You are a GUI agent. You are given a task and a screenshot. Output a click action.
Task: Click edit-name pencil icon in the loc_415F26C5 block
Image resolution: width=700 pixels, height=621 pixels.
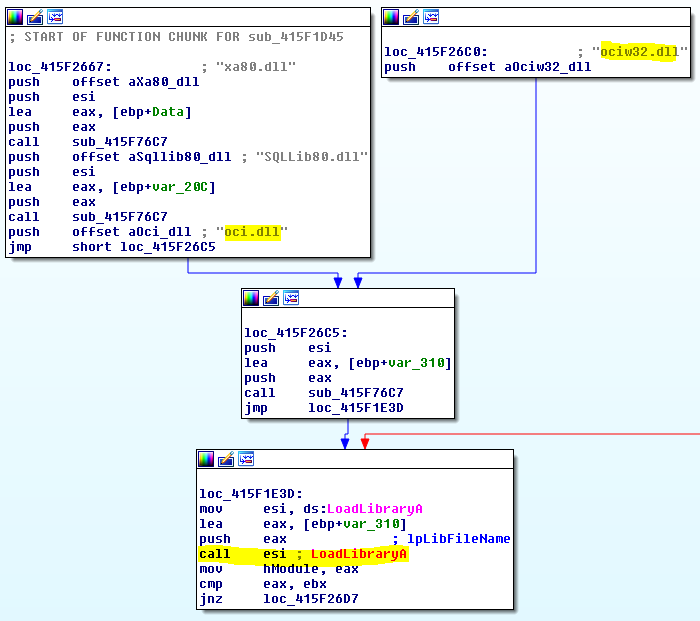(x=271, y=298)
